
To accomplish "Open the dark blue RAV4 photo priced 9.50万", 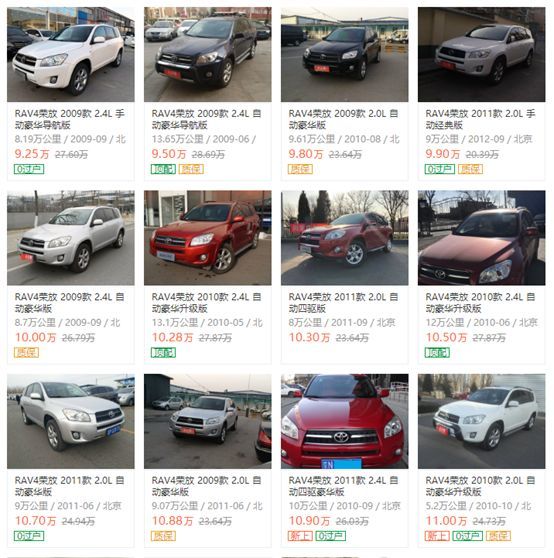I will pyautogui.click(x=207, y=54).
